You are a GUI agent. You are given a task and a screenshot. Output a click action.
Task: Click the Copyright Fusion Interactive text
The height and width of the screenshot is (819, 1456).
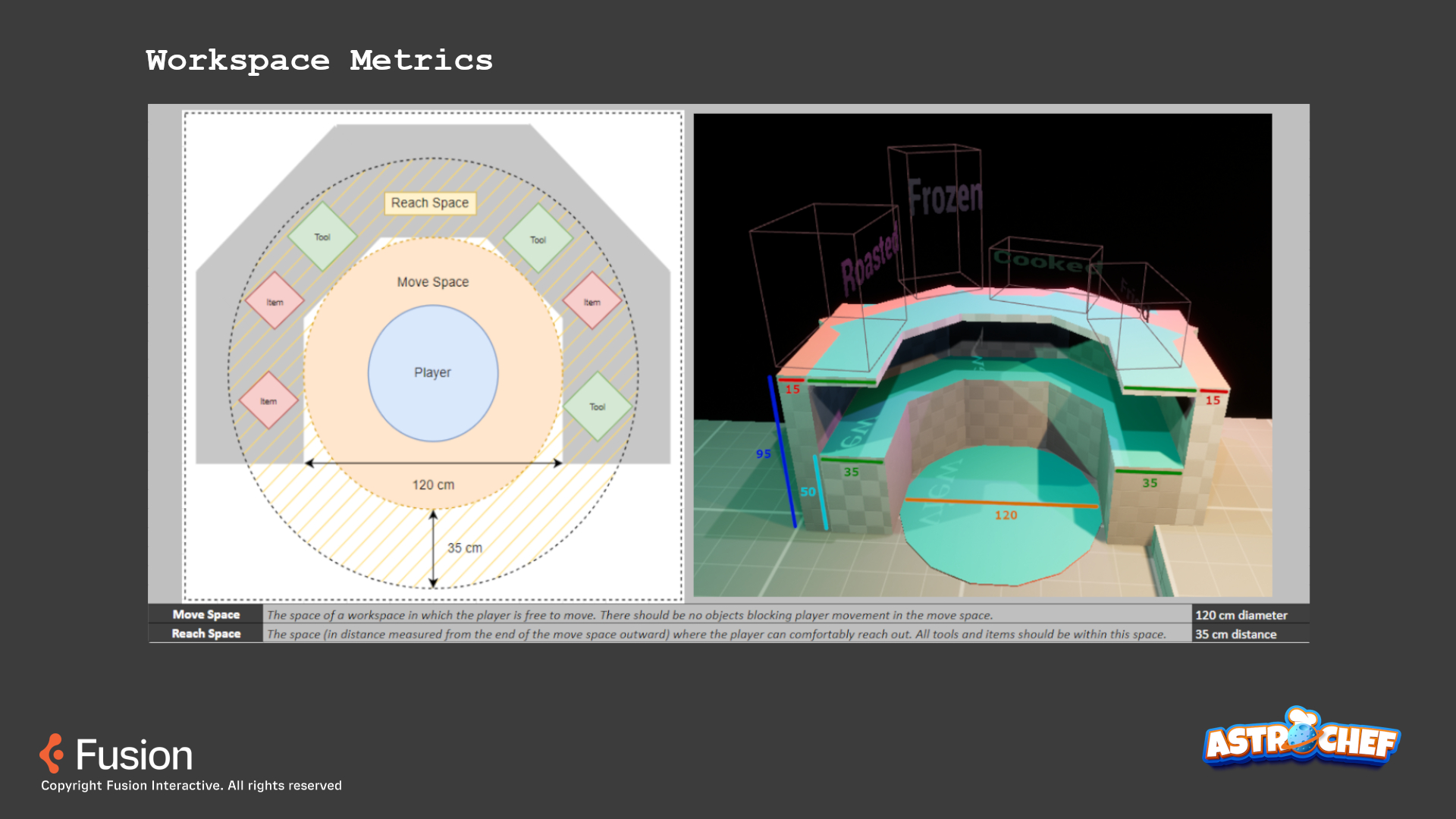pyautogui.click(x=191, y=786)
